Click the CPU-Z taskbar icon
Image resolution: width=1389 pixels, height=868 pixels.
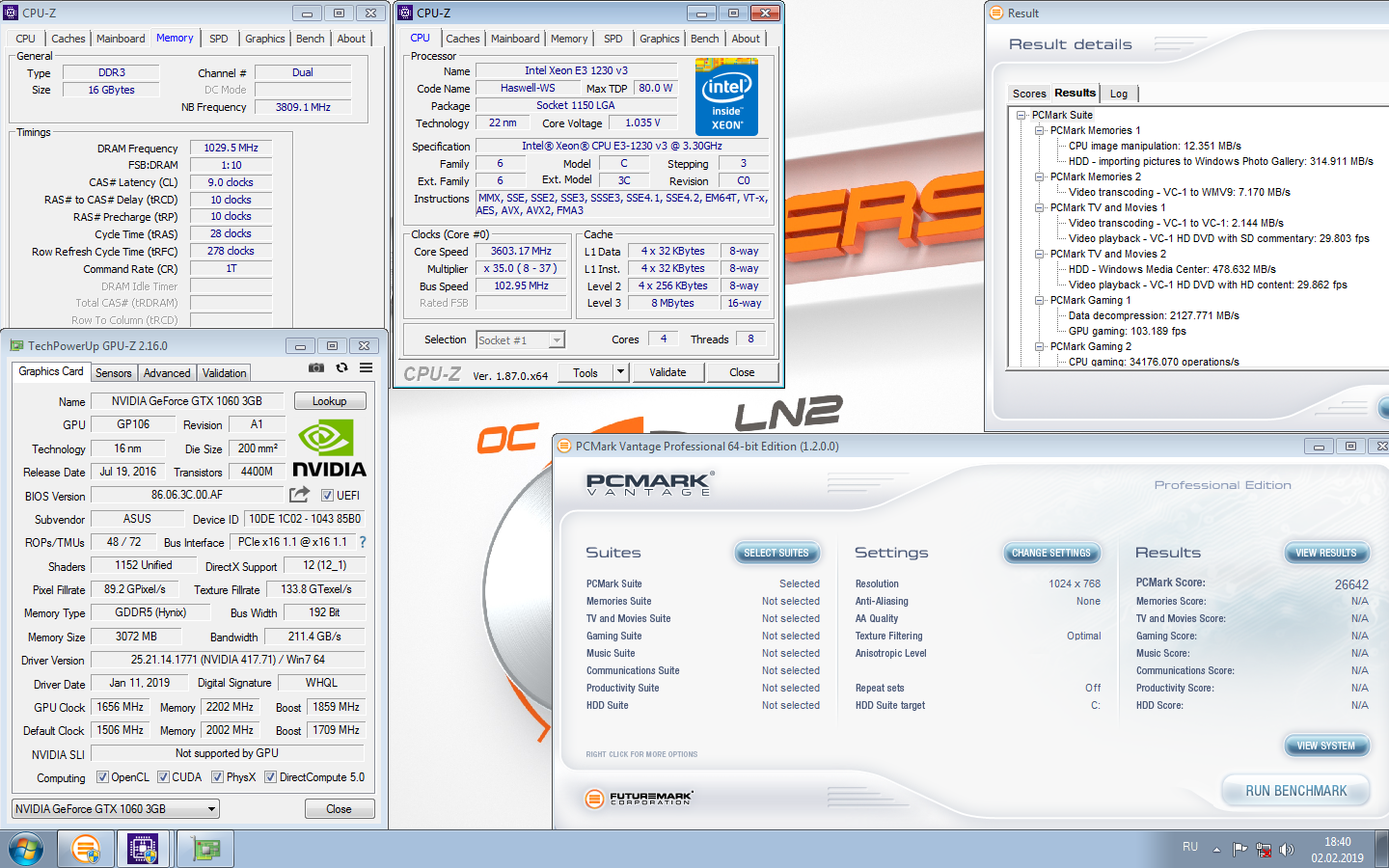point(143,850)
